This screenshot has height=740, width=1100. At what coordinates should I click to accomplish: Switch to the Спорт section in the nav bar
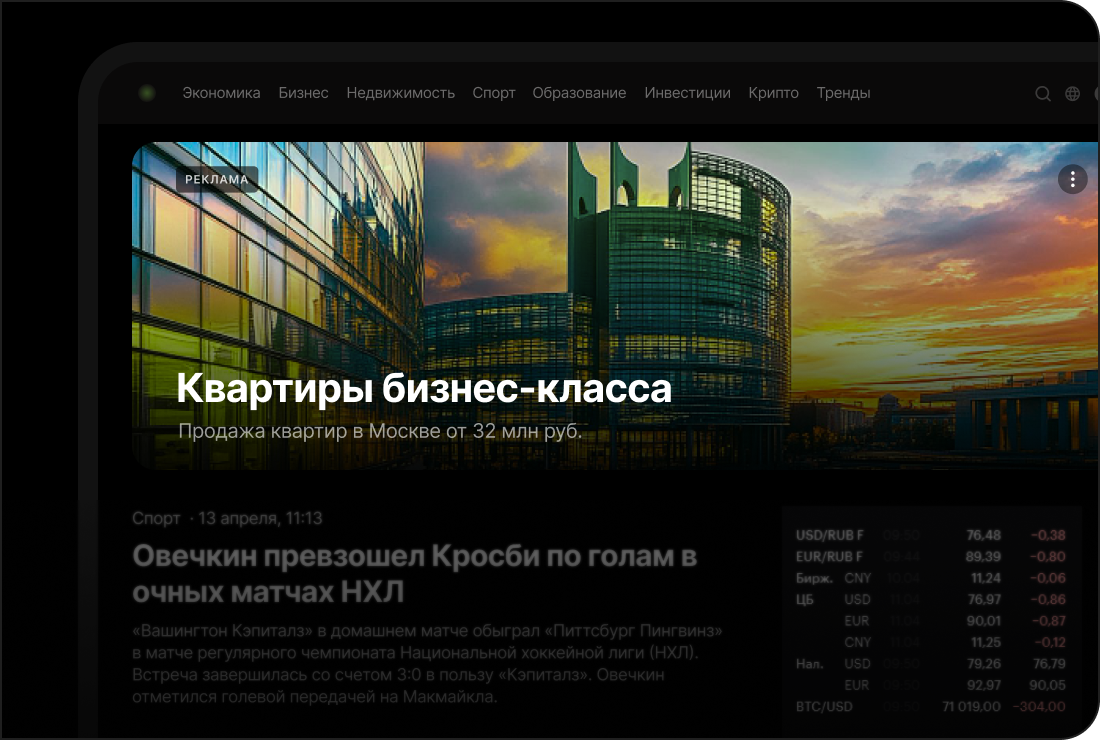click(x=494, y=93)
